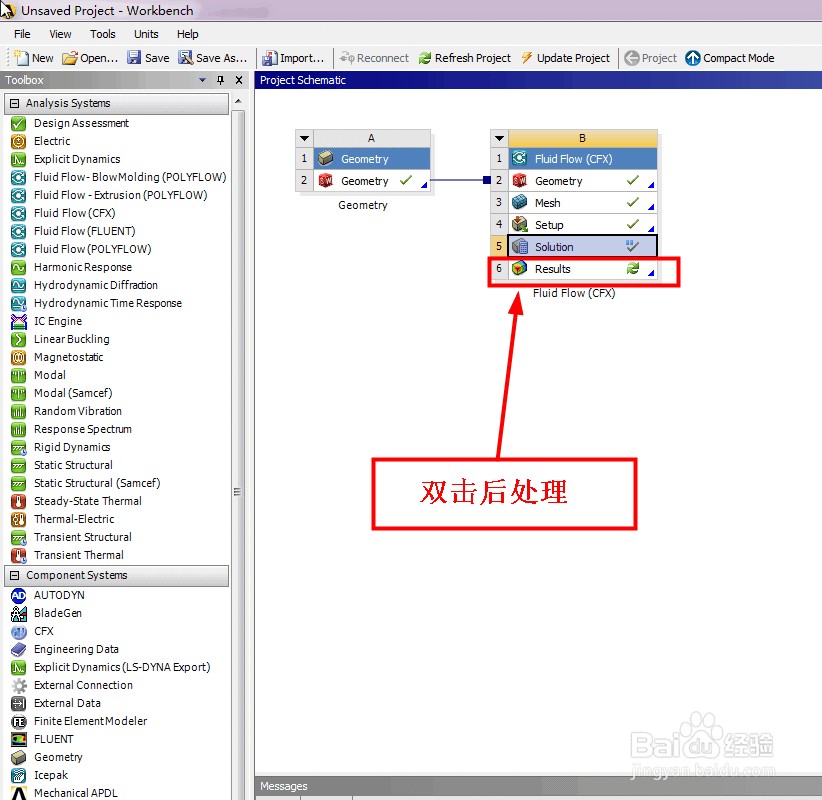Select the Explicit Dynamics icon
822x800 pixels.
tap(18, 159)
